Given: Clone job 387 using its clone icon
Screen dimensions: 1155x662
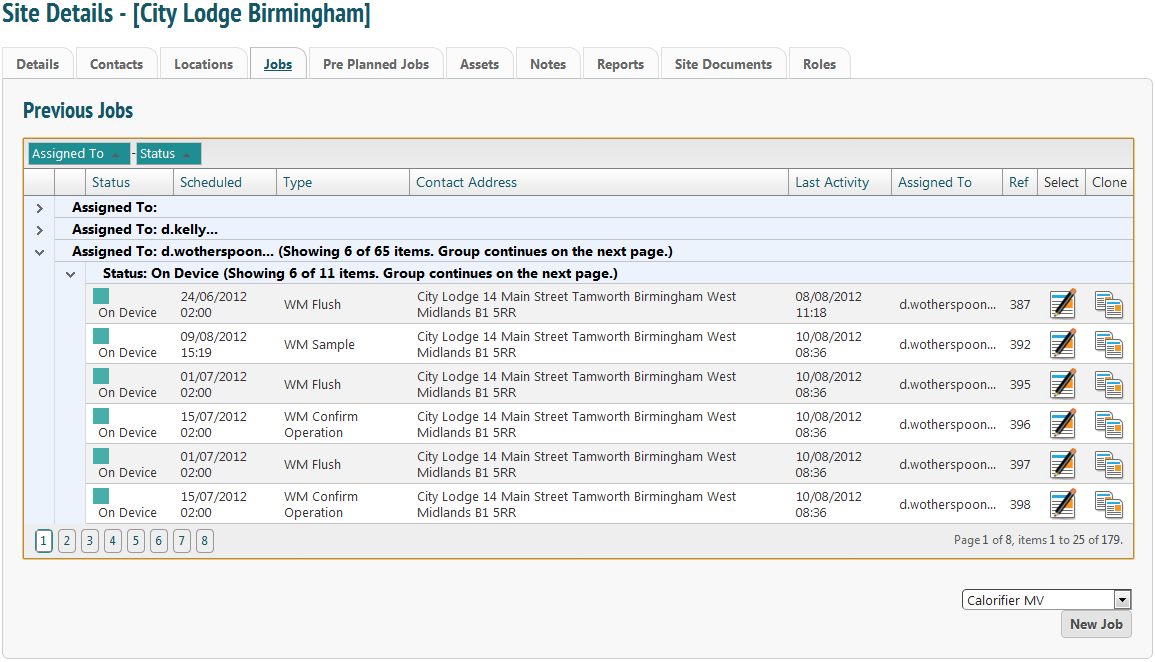Looking at the screenshot, I should tap(1109, 305).
